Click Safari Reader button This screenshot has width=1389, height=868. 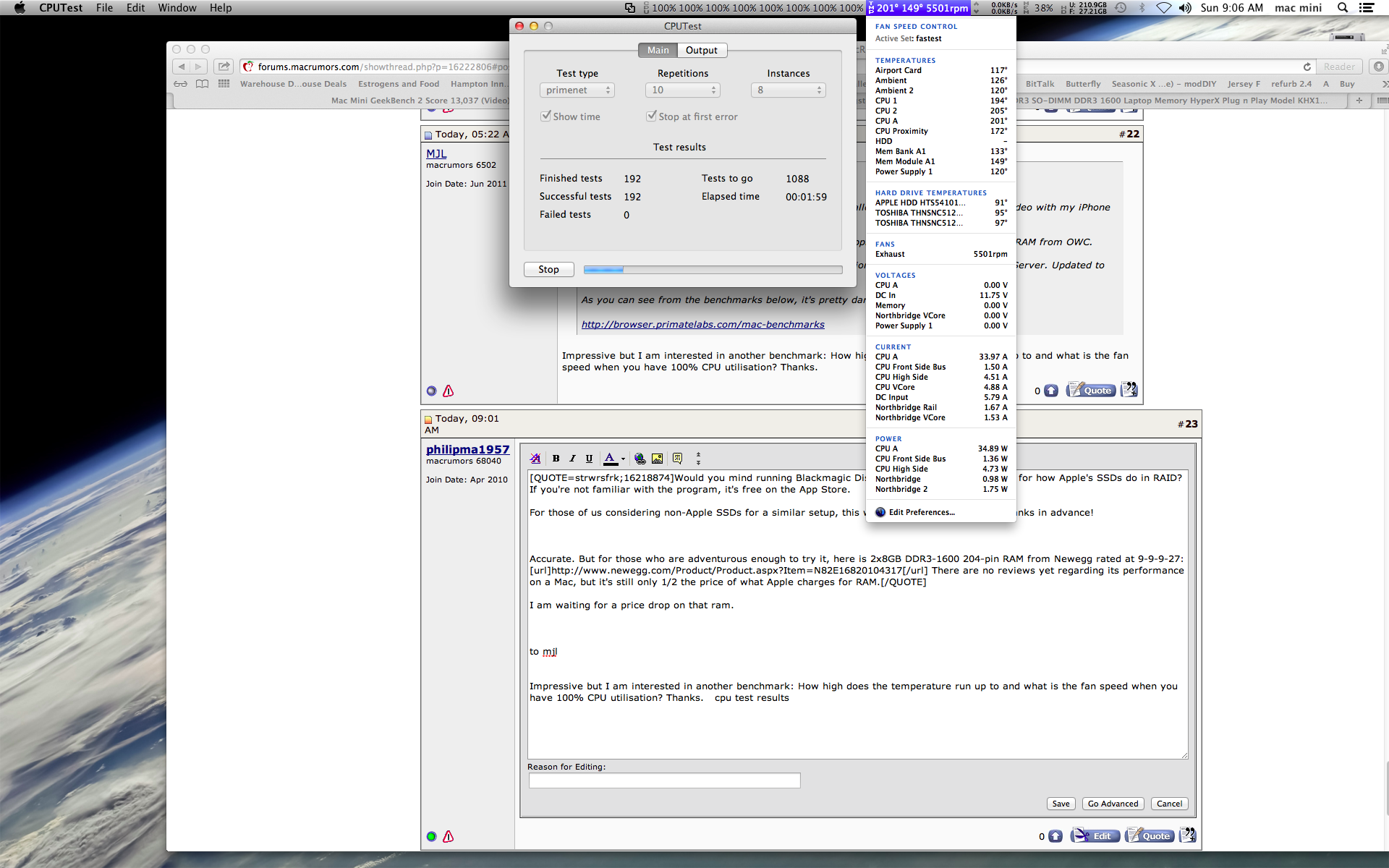(x=1339, y=67)
